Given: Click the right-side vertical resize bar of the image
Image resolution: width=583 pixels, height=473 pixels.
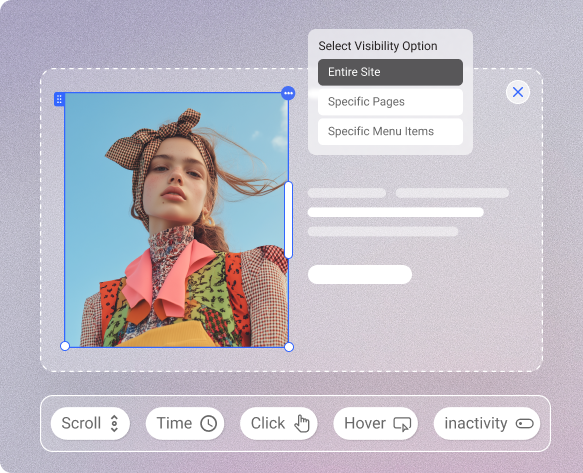Looking at the screenshot, I should pos(288,220).
